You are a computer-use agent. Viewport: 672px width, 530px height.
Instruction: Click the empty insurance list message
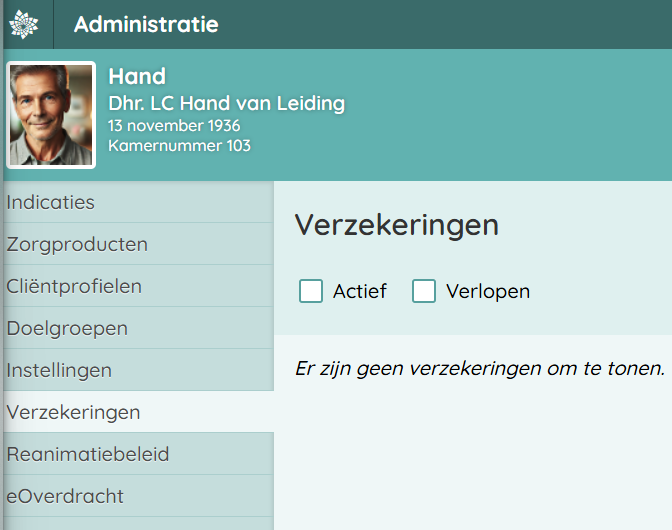[479, 368]
